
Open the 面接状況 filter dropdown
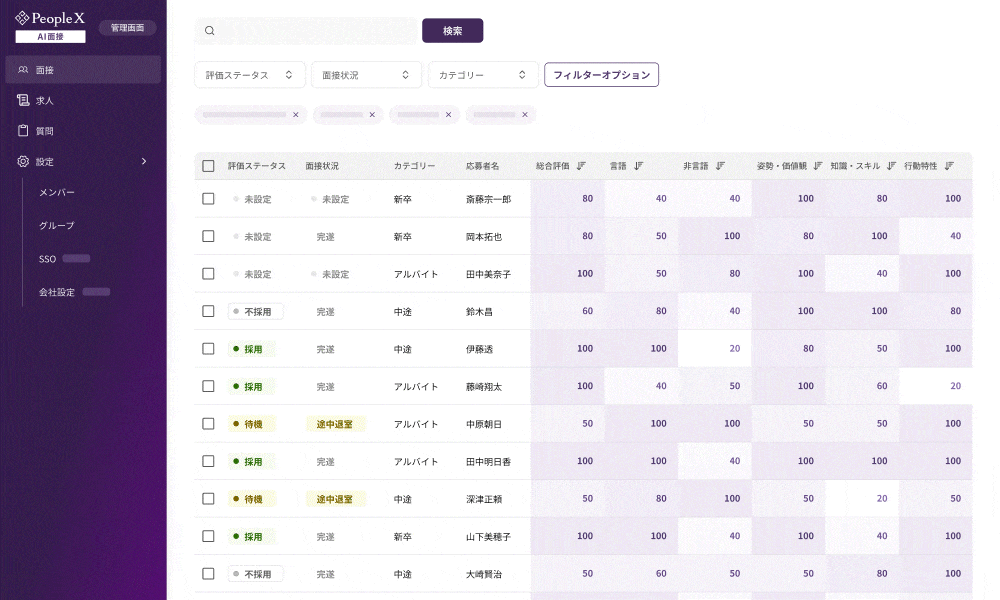click(365, 75)
